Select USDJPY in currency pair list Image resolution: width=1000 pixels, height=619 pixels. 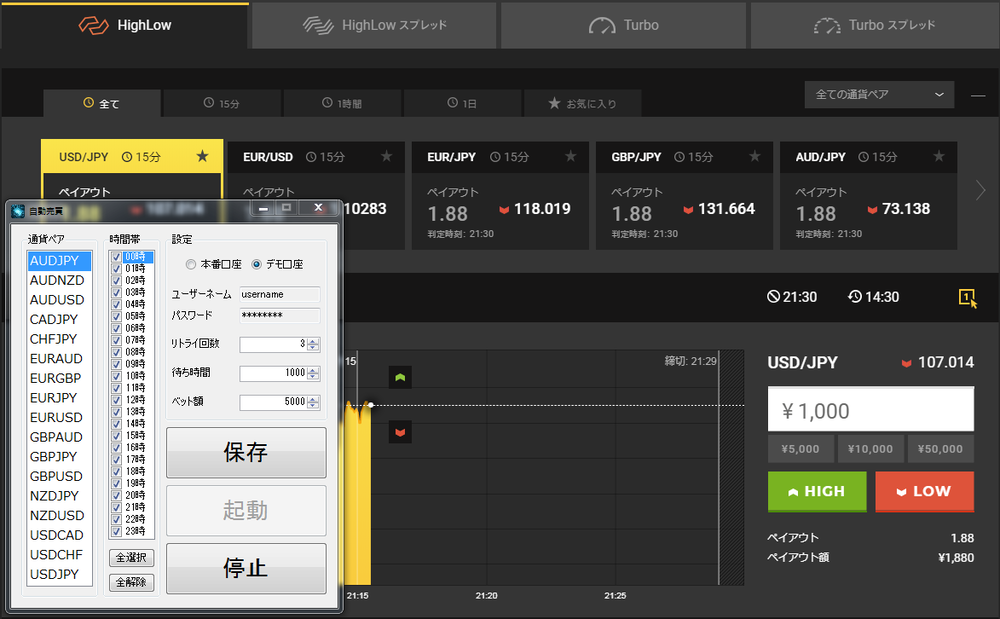60,574
